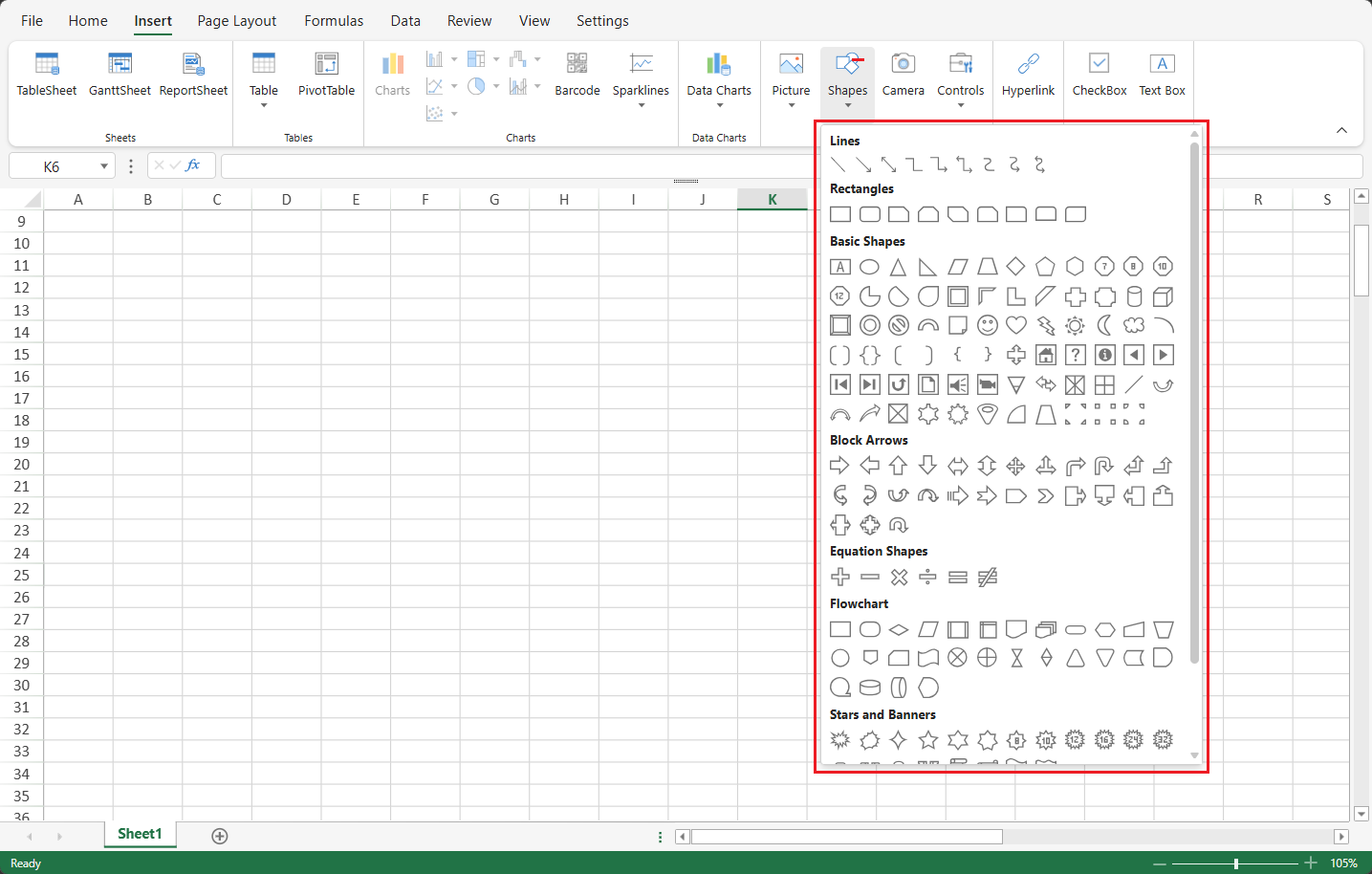1372x874 pixels.
Task: Open the Settings tab
Action: point(602,21)
